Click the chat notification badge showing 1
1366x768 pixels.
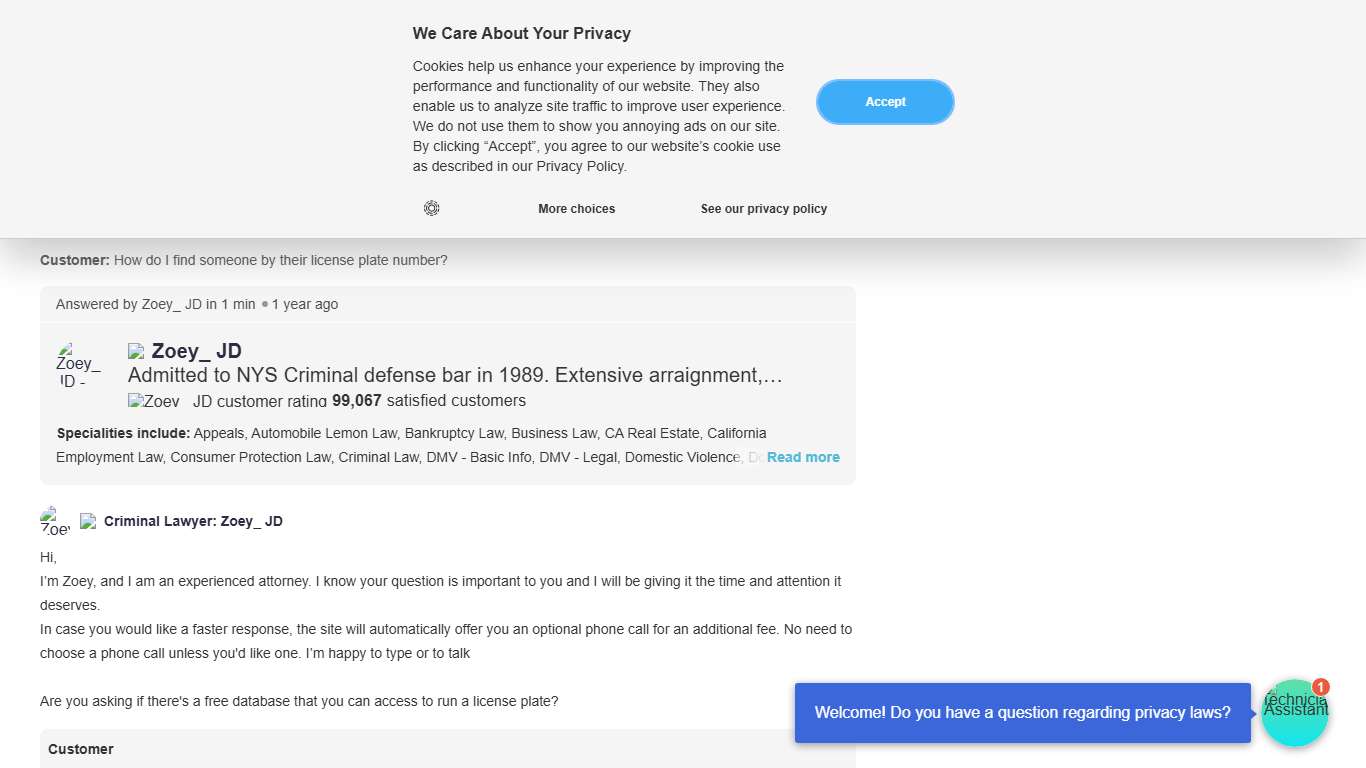point(1321,687)
